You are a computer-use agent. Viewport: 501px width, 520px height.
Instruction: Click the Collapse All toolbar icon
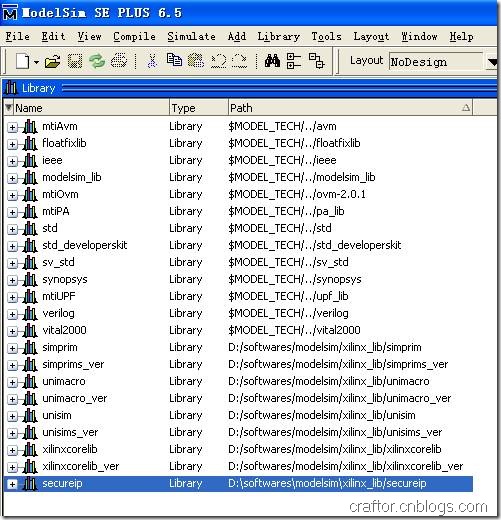click(294, 61)
